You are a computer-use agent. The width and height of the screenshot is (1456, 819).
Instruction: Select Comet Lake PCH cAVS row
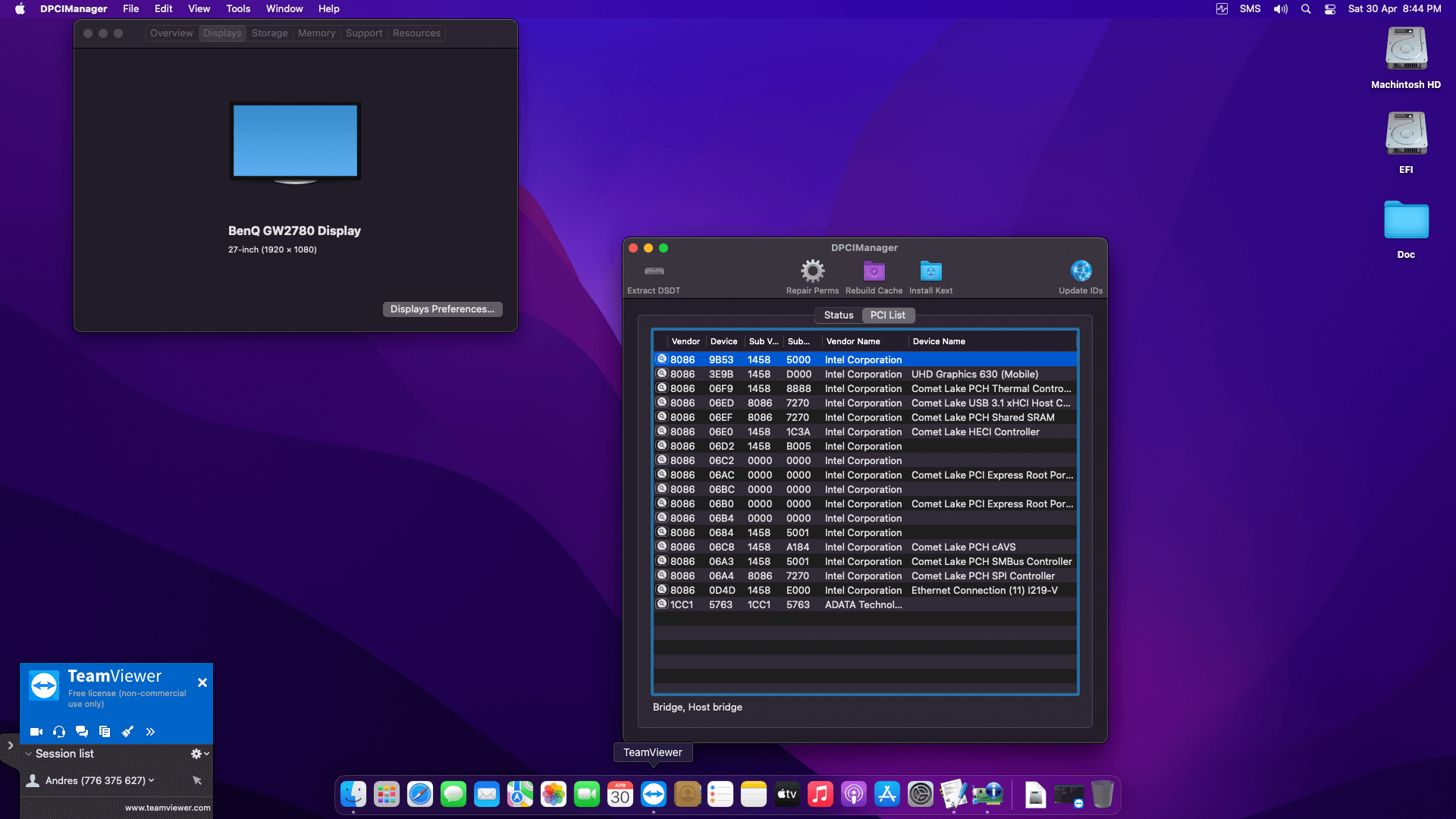pyautogui.click(x=864, y=547)
